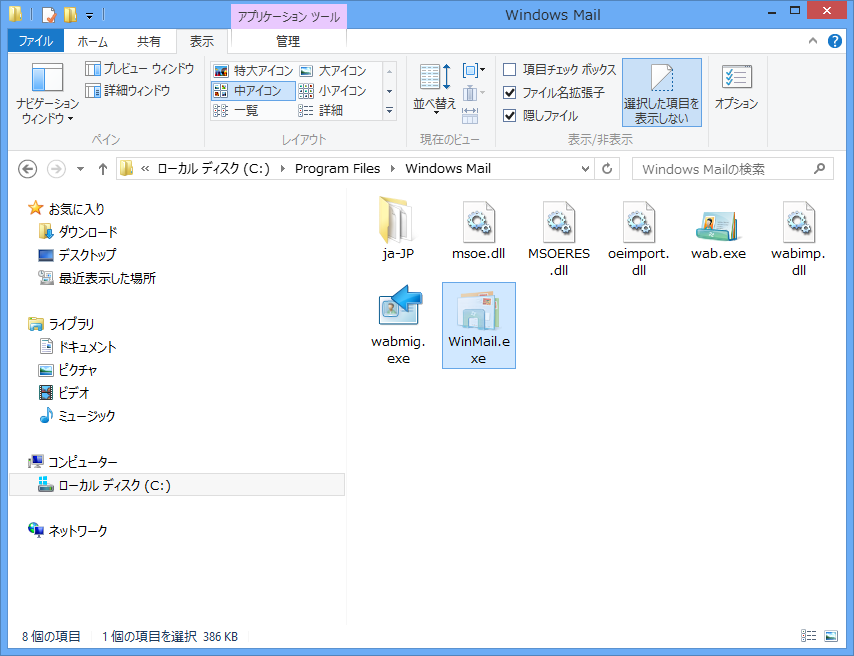Open the Customize Quick Access Toolbar dropdown

pyautogui.click(x=89, y=15)
